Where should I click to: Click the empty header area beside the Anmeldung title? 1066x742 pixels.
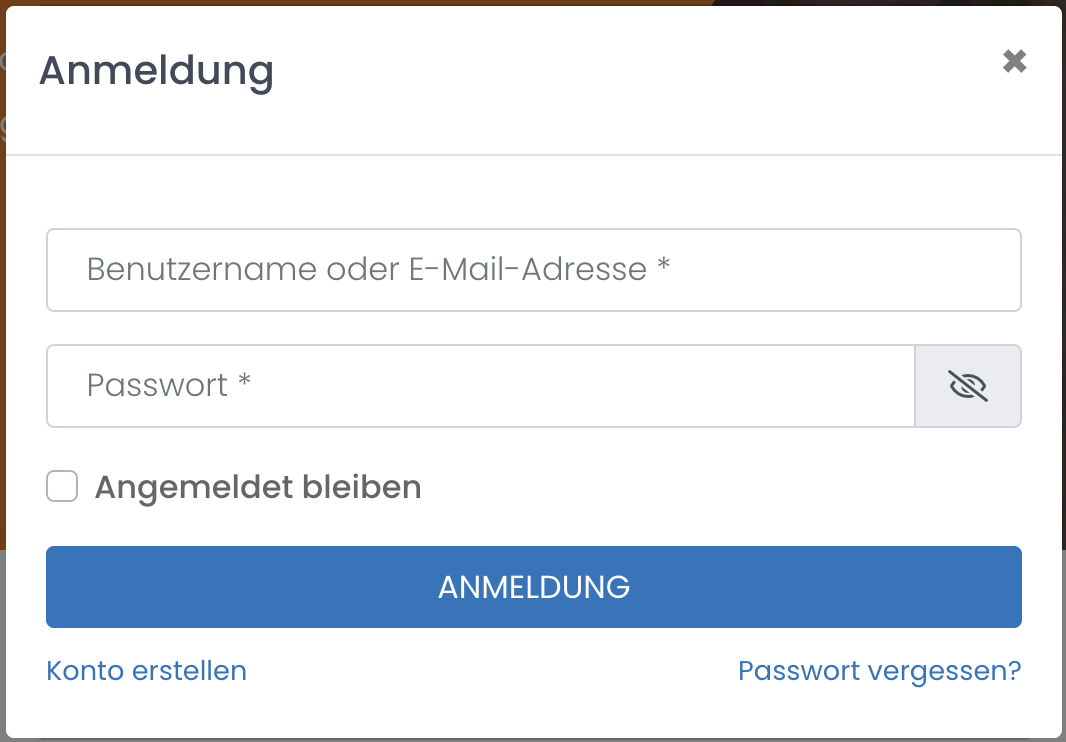click(600, 72)
